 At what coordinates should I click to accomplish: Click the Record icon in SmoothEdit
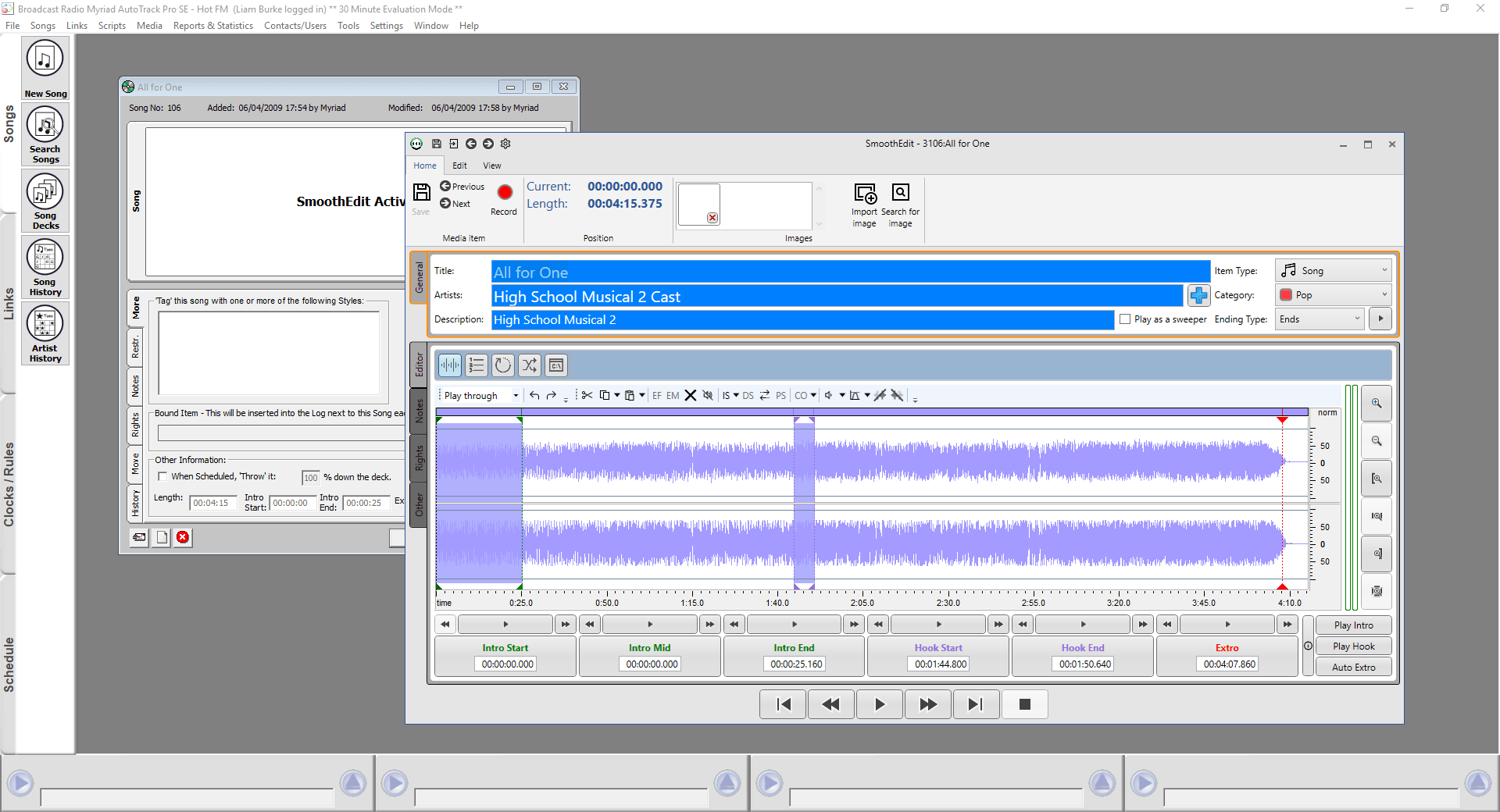(504, 193)
